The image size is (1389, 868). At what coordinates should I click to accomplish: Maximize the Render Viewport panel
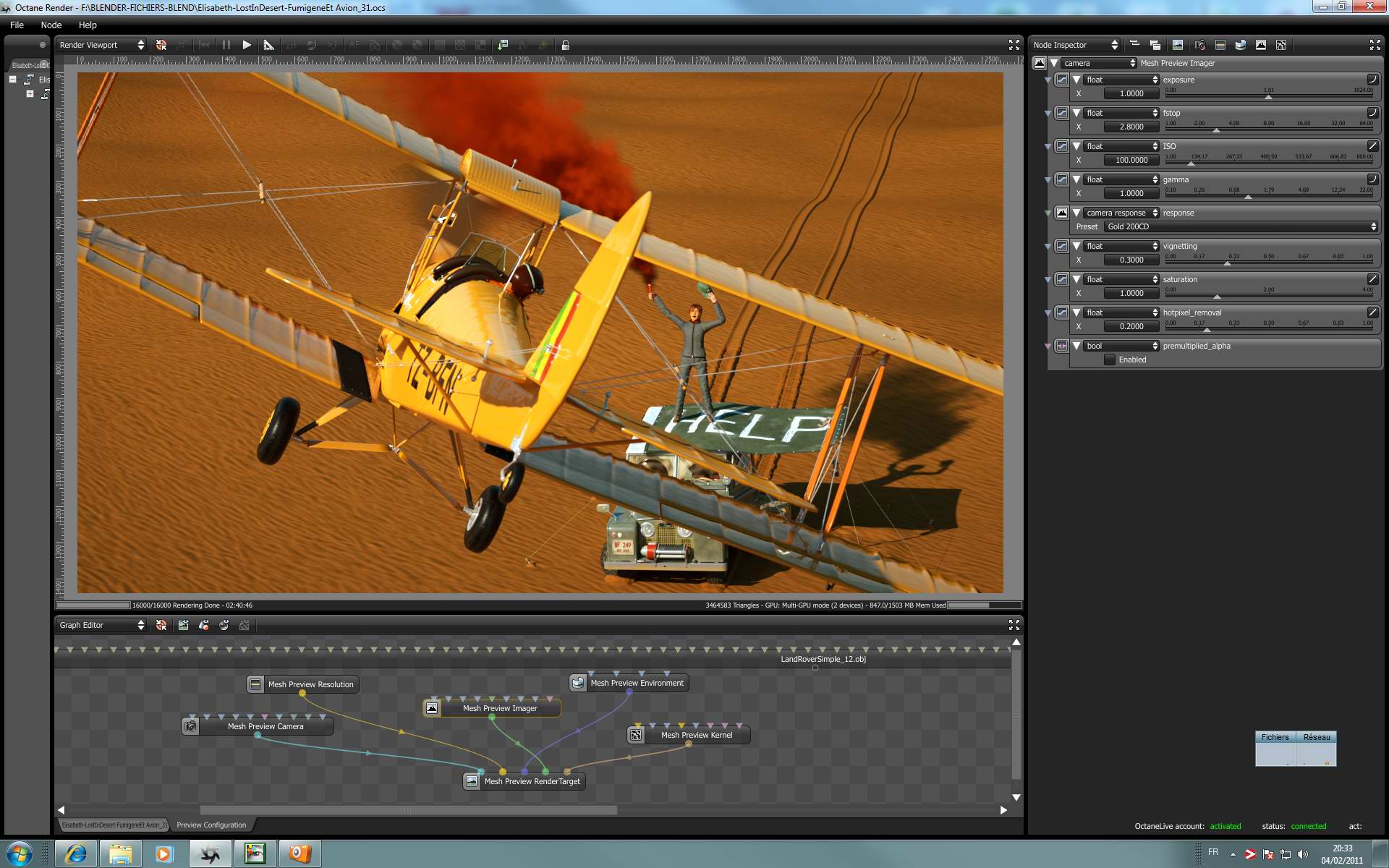pyautogui.click(x=1014, y=45)
